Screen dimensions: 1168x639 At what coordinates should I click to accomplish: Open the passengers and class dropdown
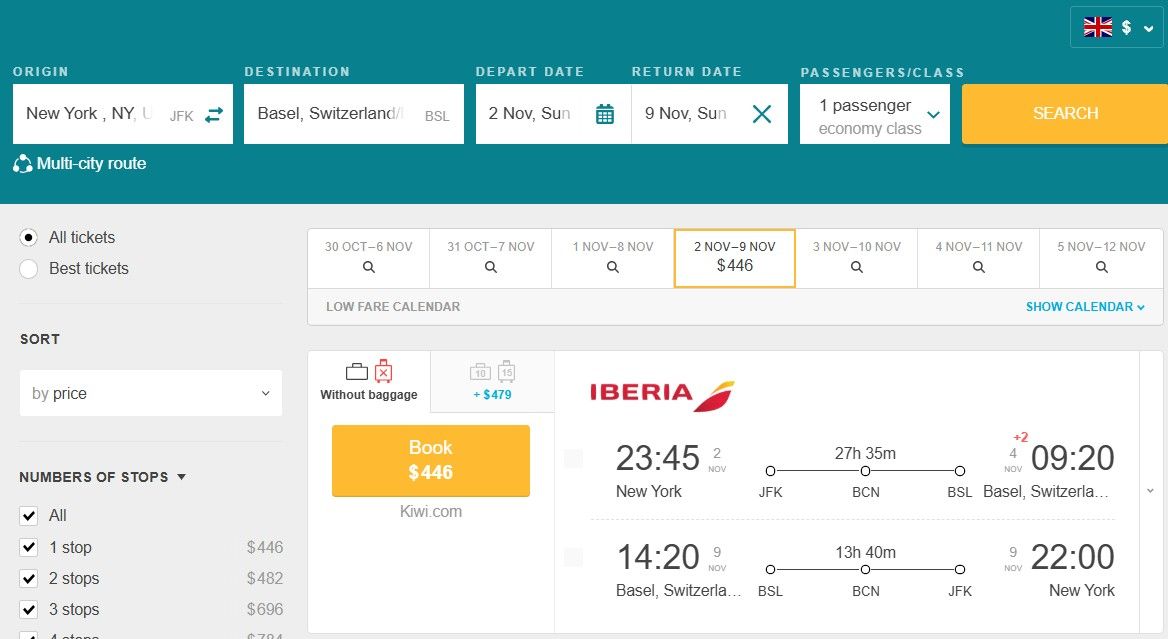tap(875, 115)
